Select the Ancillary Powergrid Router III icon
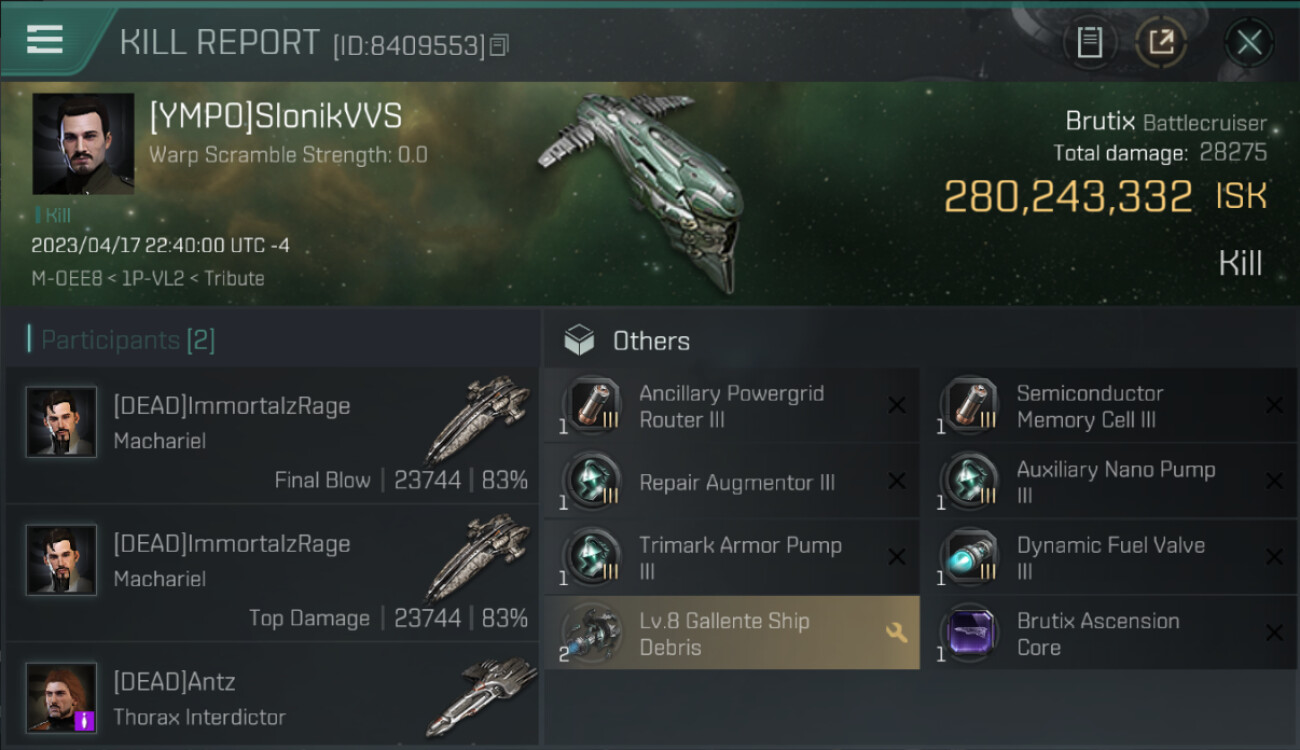Screen dimensions: 1300x750 click(x=591, y=406)
